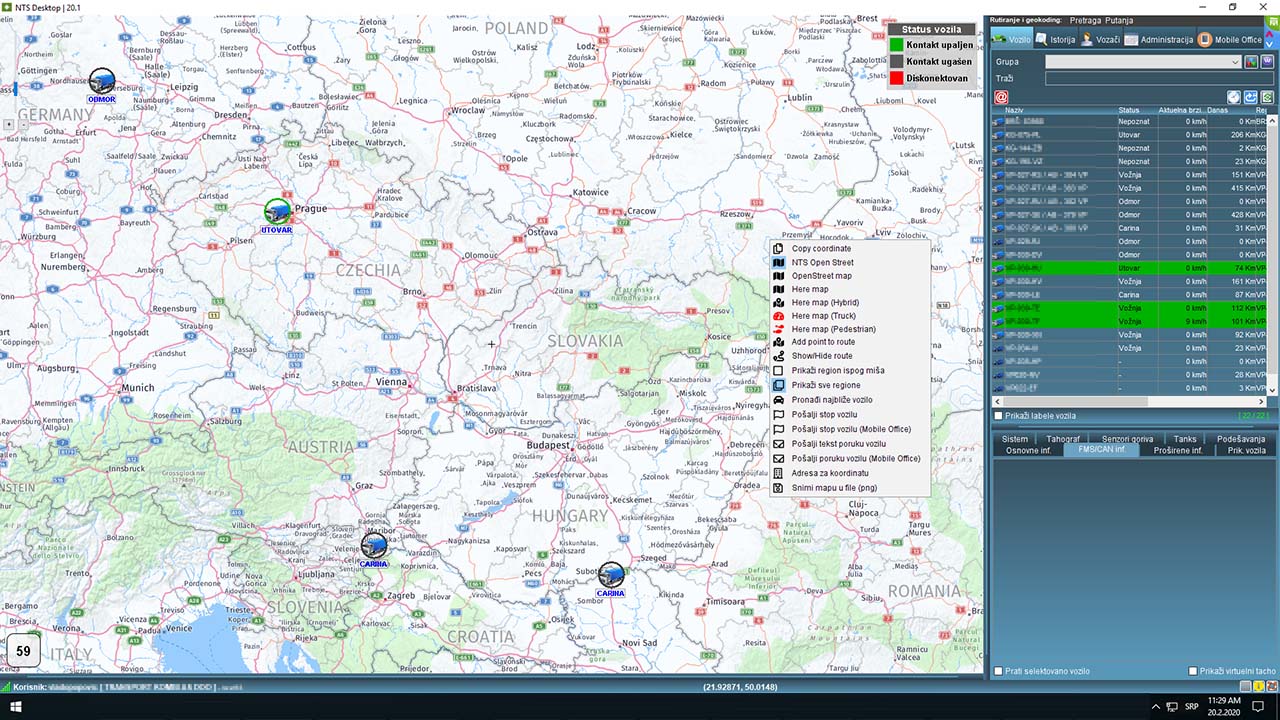The width and height of the screenshot is (1280, 720).
Task: Open Putanja next to Pretraga
Action: coord(1119,20)
